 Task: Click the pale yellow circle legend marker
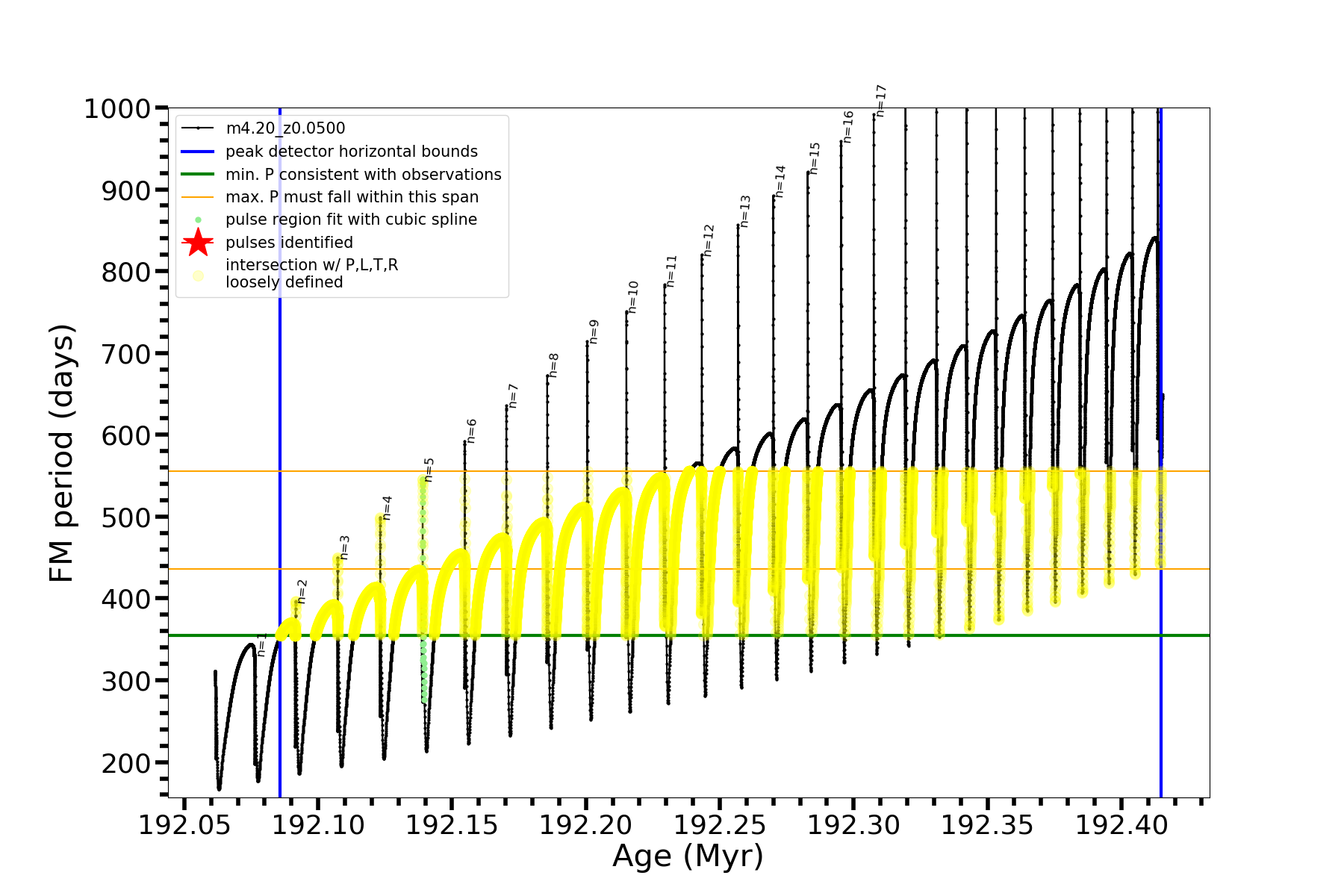click(x=198, y=276)
